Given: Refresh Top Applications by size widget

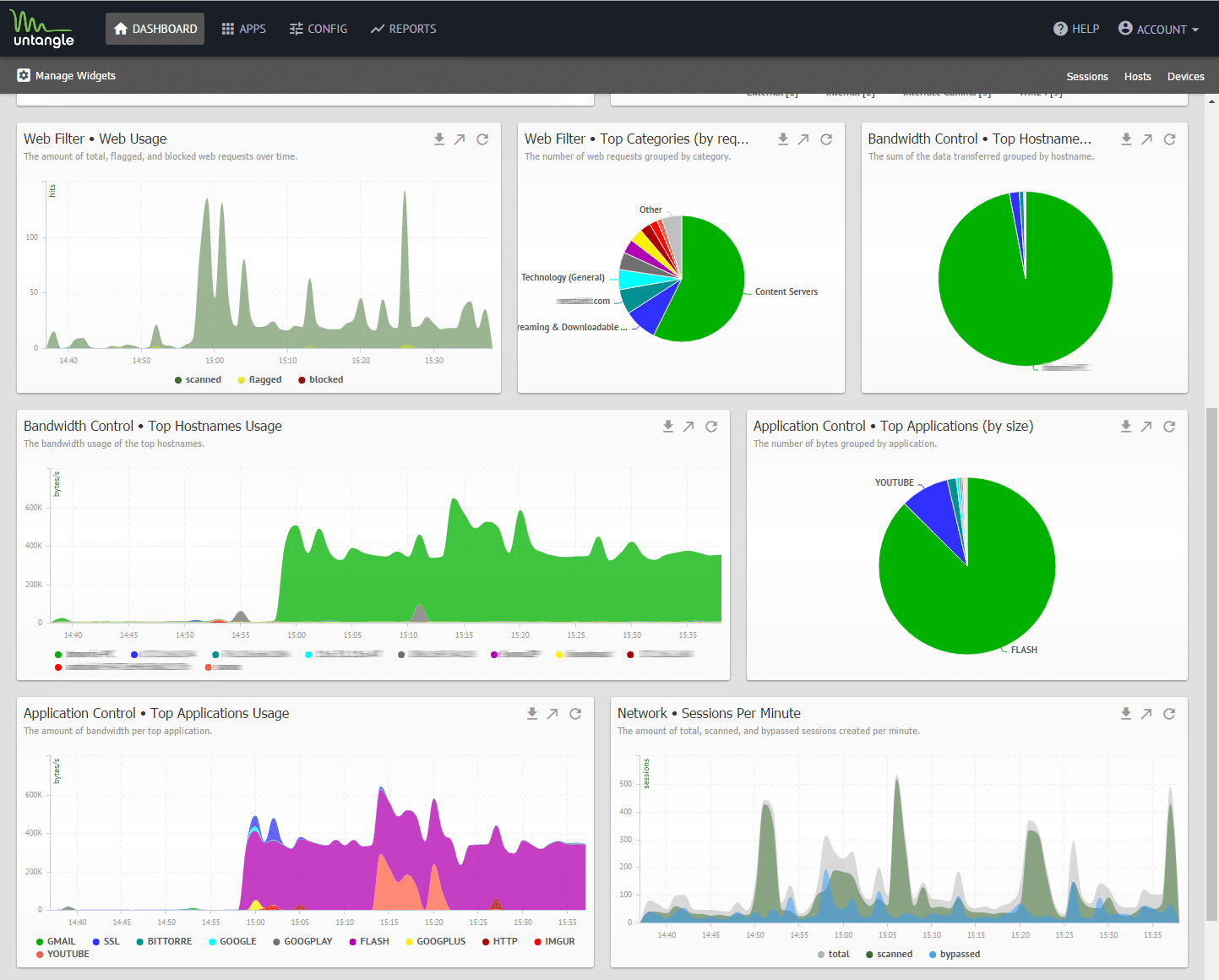Looking at the screenshot, I should (1169, 427).
